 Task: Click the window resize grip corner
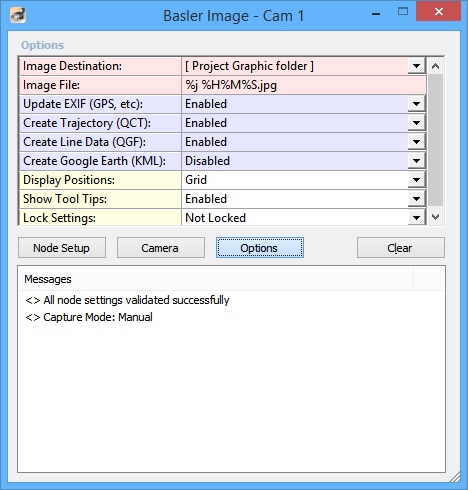pyautogui.click(x=455, y=477)
